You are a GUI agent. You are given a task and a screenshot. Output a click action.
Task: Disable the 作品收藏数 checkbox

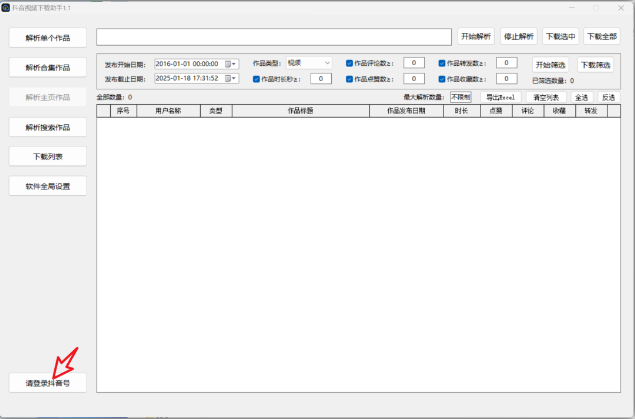[441, 78]
